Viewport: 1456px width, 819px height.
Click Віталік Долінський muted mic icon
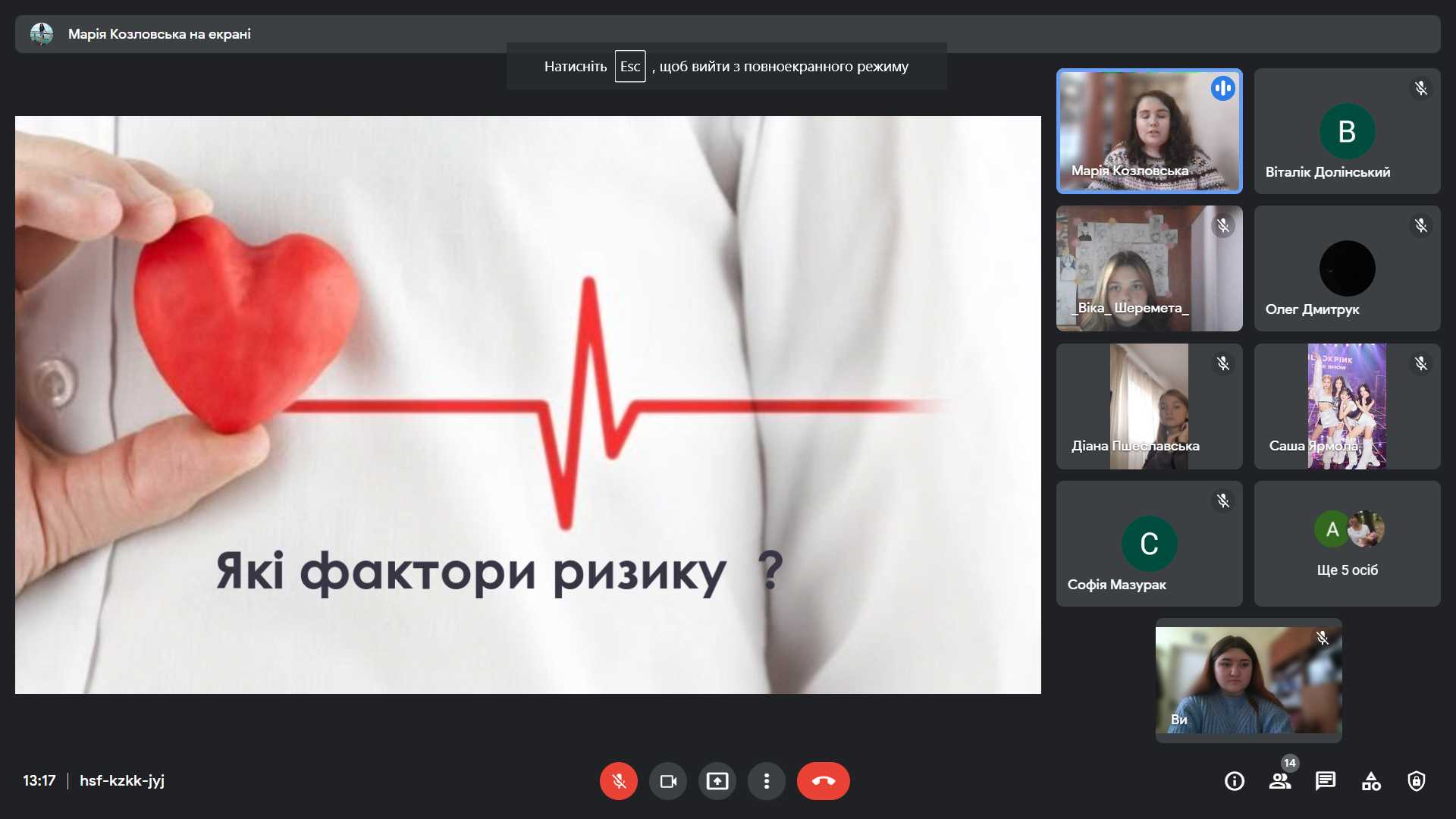pyautogui.click(x=1420, y=89)
